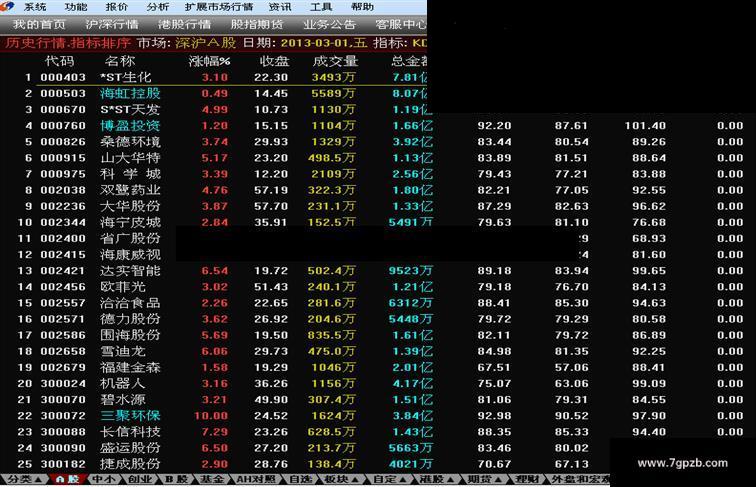756x487 pixels.
Task: Expand the 港股 tab menu
Action: 437,479
